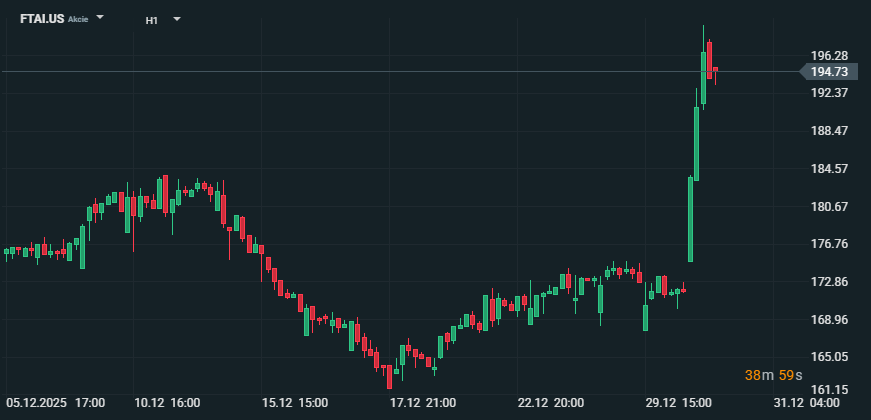Select the 184.57 level on price scale
The width and height of the screenshot is (871, 420).
[x=829, y=169]
